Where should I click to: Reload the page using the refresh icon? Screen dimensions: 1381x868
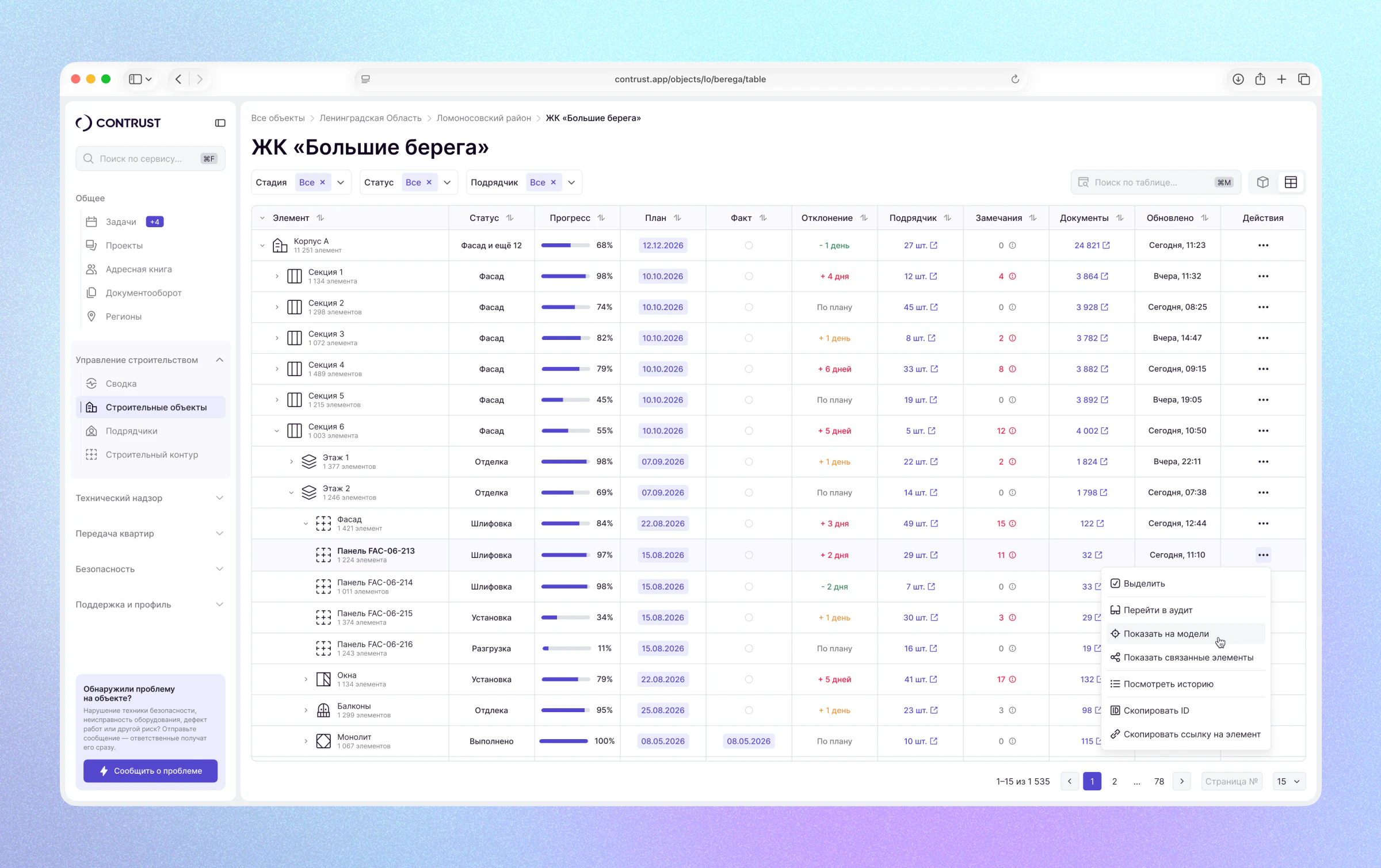click(x=1015, y=79)
